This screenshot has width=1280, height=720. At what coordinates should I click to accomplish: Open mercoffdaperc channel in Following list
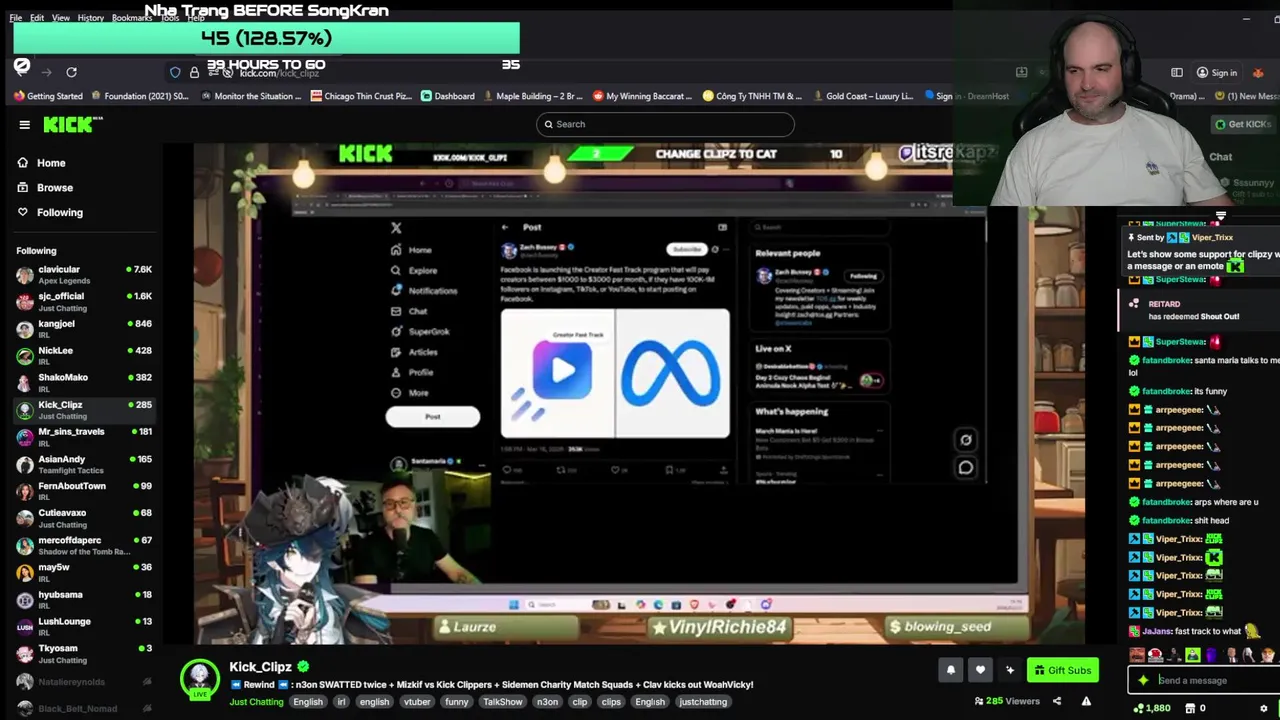point(84,545)
